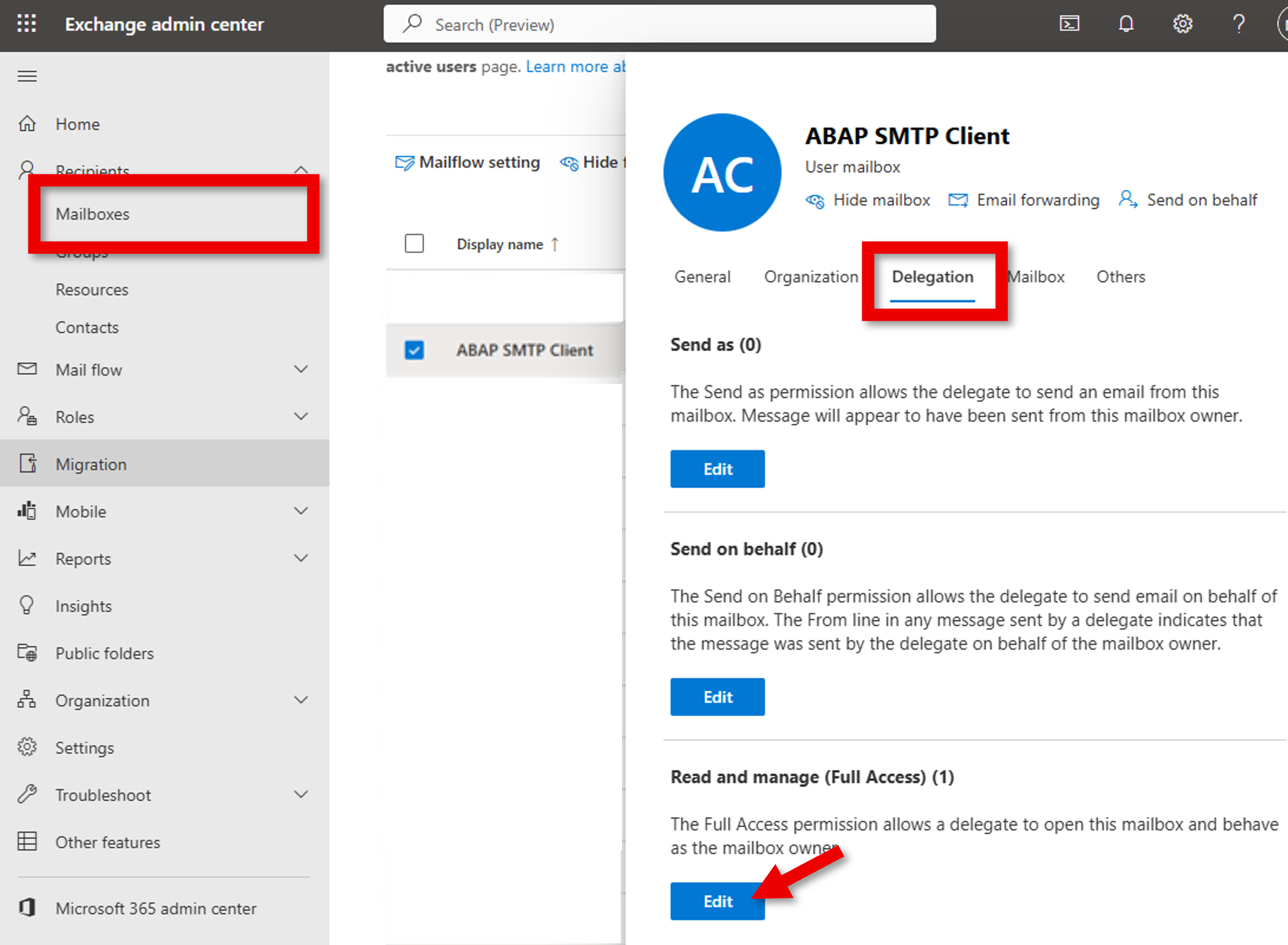Open the app launcher waffle icon
Viewport: 1288px width, 945px height.
click(x=26, y=24)
